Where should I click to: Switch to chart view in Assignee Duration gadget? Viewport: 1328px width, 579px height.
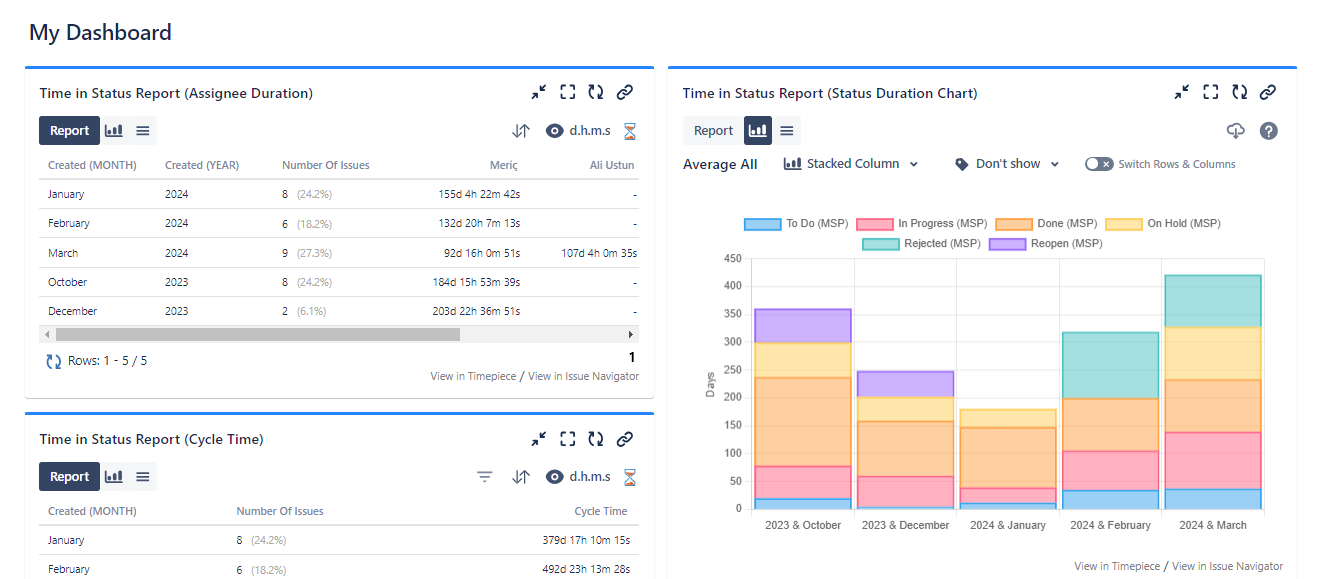pyautogui.click(x=114, y=131)
